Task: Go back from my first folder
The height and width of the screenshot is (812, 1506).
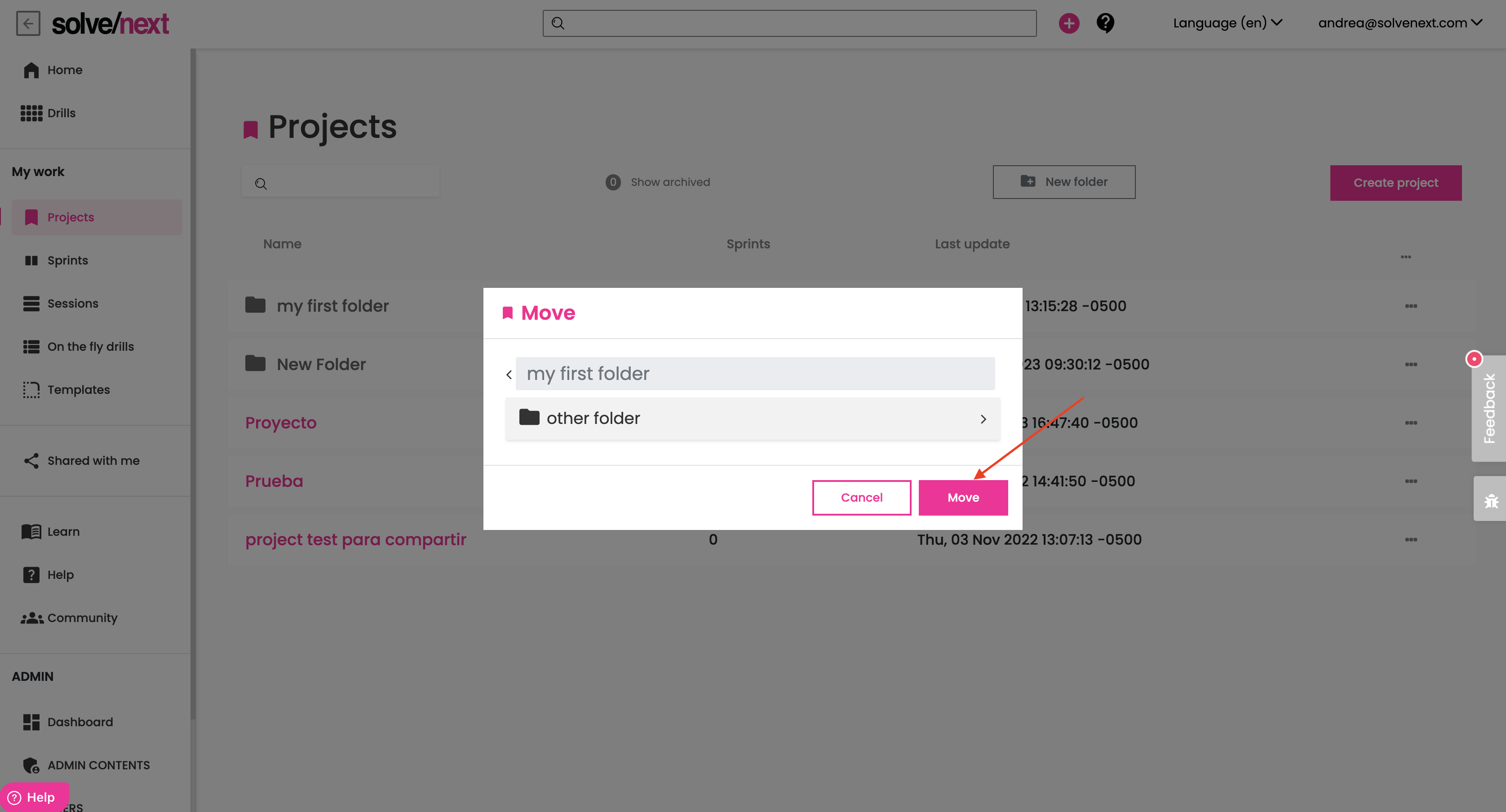Action: [x=509, y=374]
